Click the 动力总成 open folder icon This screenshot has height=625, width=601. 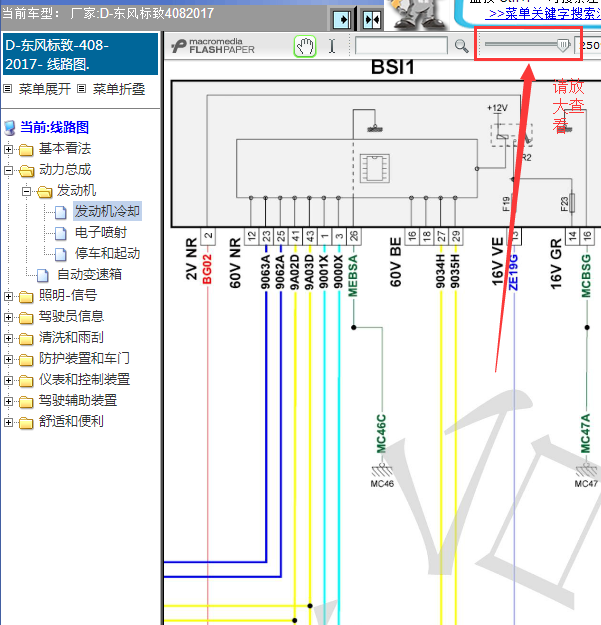[x=26, y=171]
